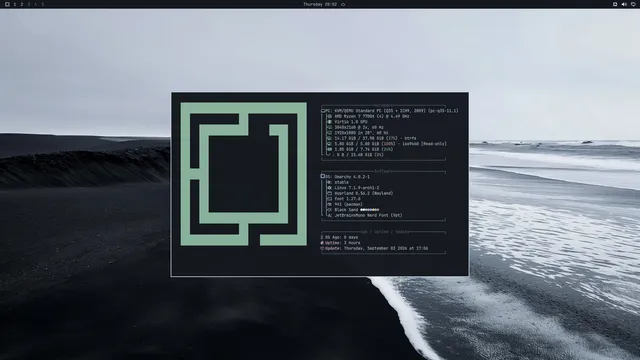Click the terminal icon beside foot 1.27.0

(x=329, y=199)
